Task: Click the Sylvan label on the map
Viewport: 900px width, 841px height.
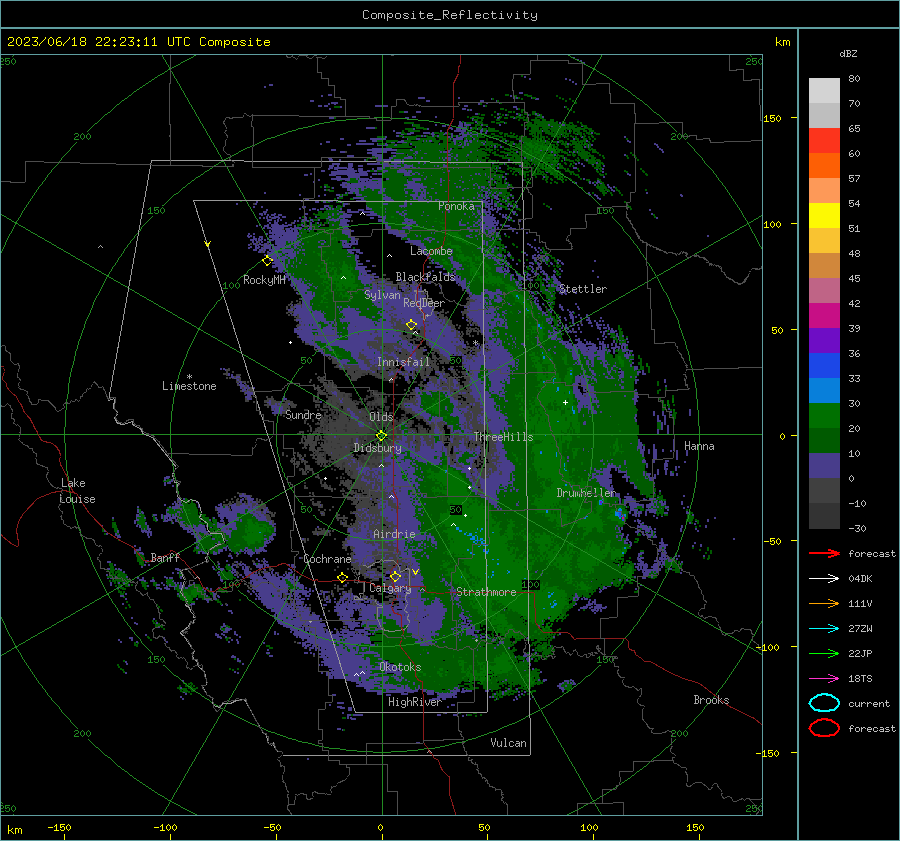Action: 382,295
